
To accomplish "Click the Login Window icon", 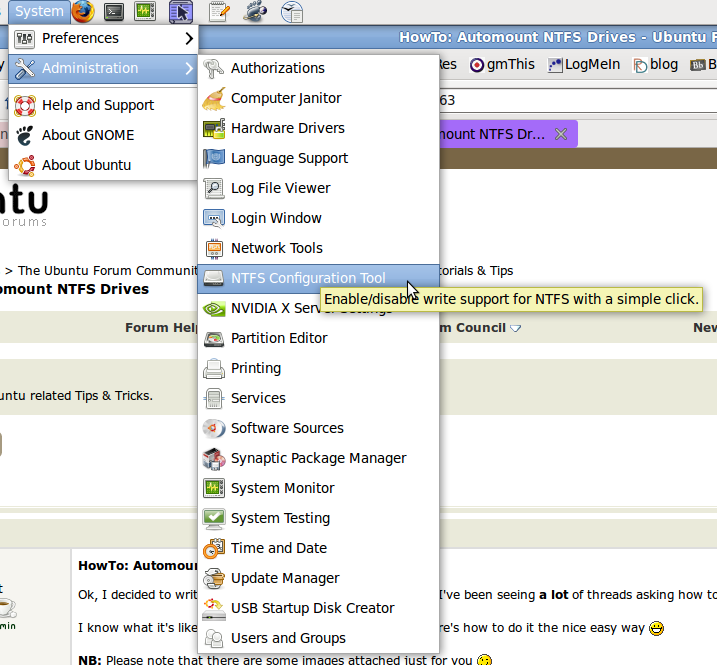I will (214, 218).
